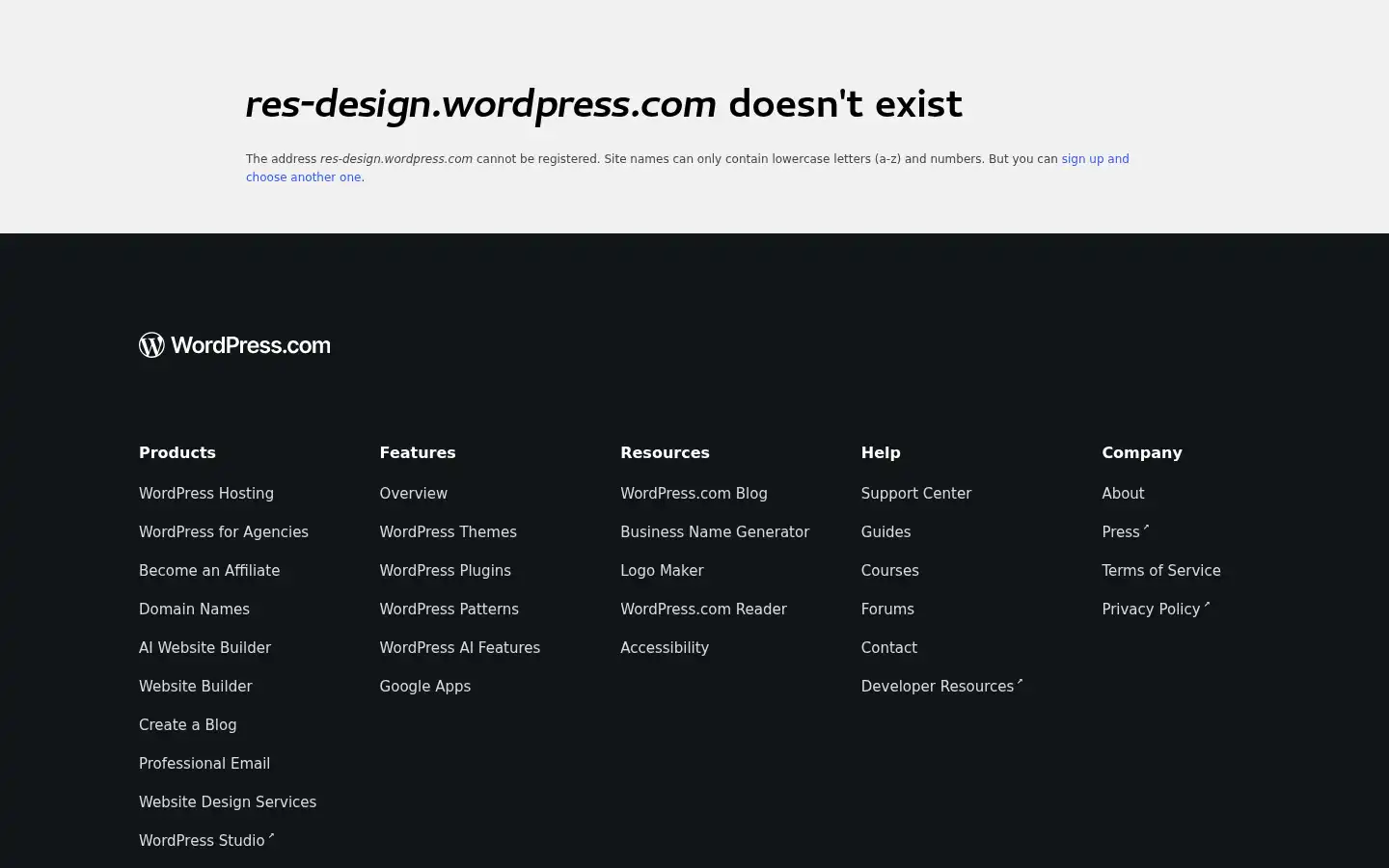
Task: Click the Features column heading
Action: pyautogui.click(x=418, y=453)
